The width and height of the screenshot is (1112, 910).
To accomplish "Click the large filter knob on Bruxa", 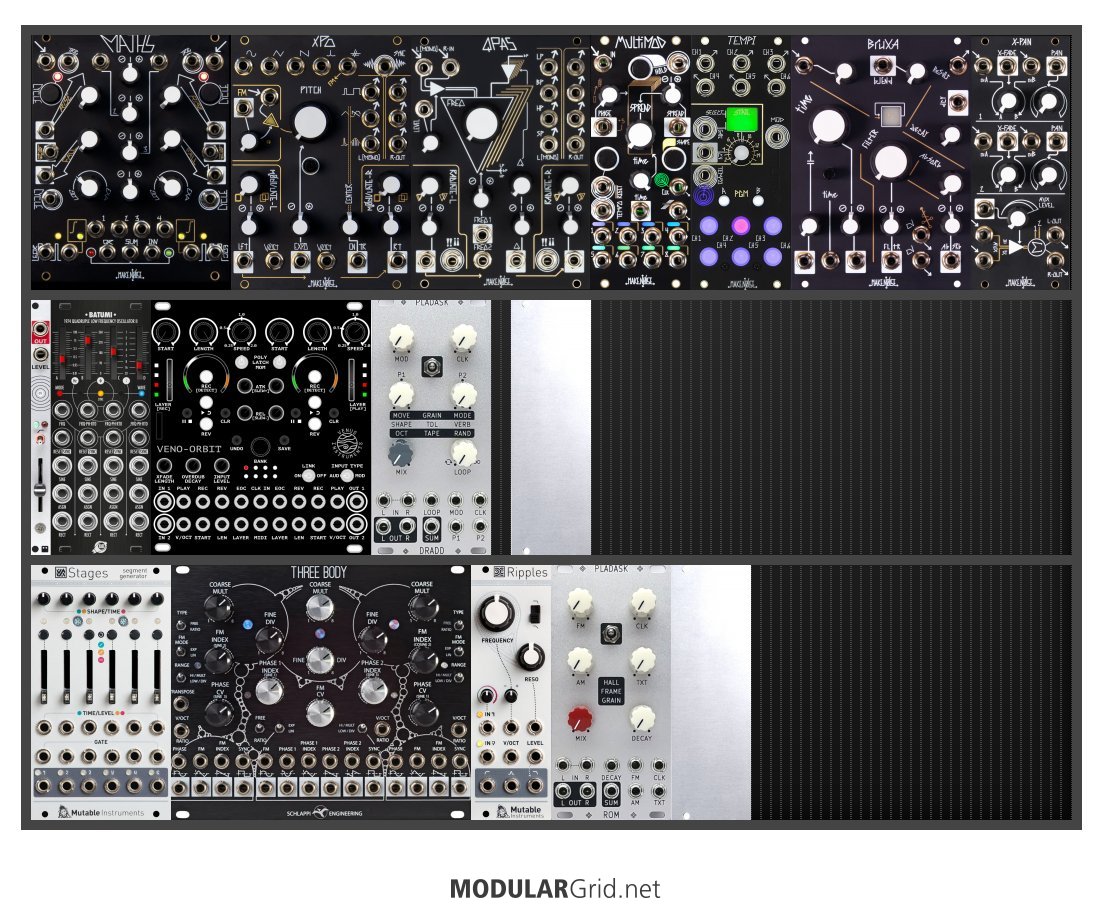I will [x=891, y=162].
